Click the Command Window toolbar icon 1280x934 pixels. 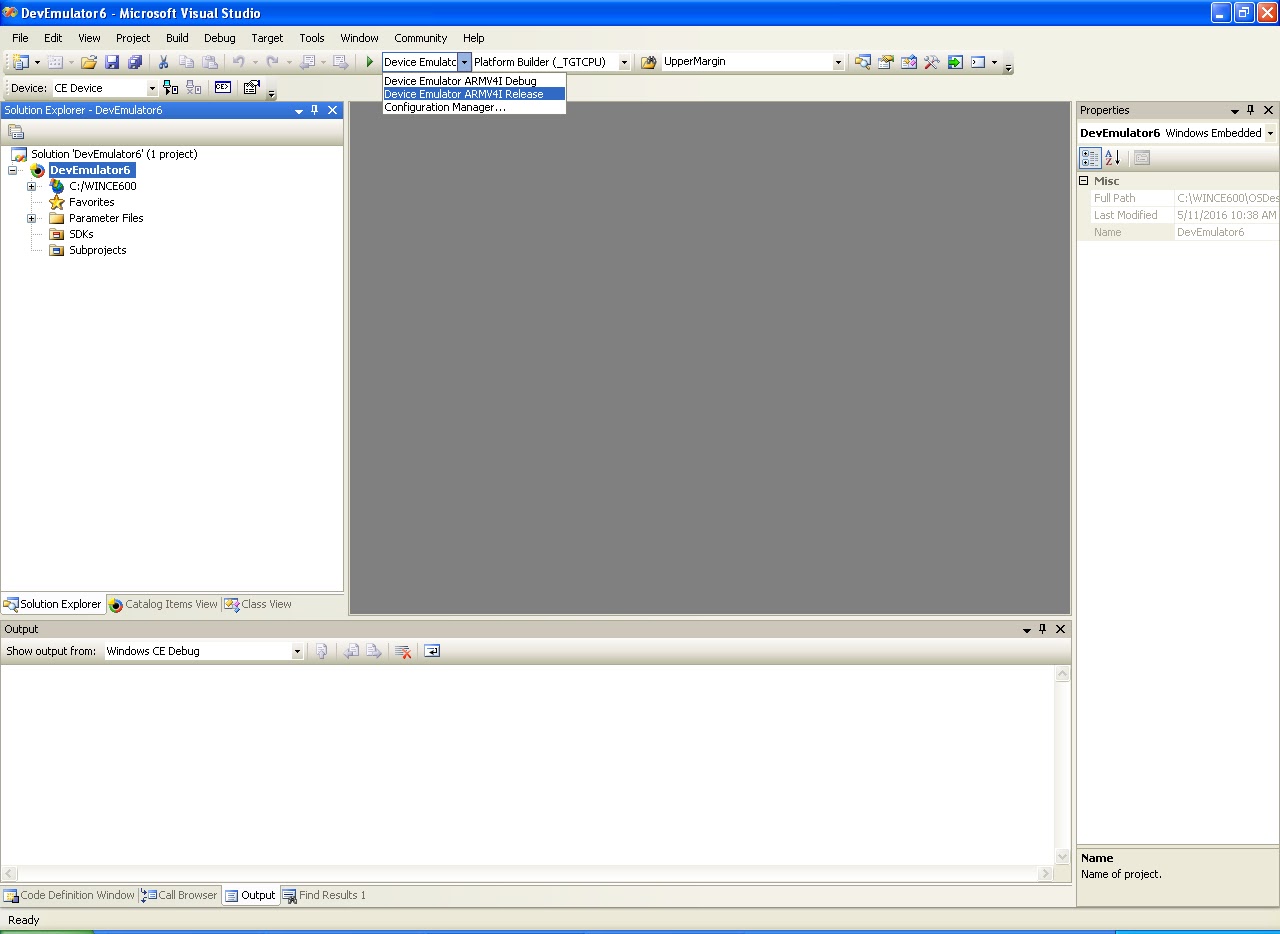pos(978,62)
